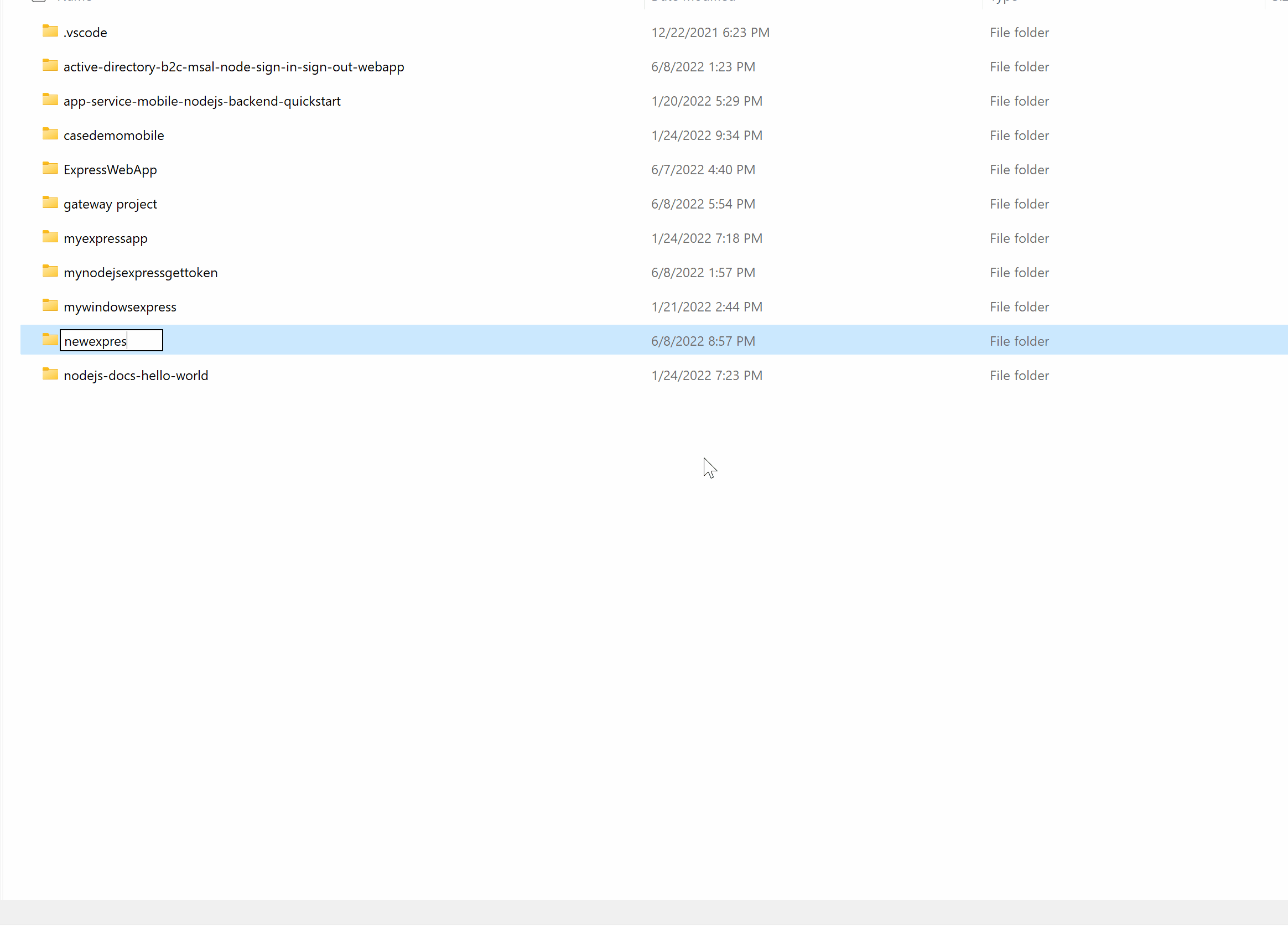Click the mywindowsexpress folder icon
Viewport: 1288px width, 926px height.
[50, 306]
